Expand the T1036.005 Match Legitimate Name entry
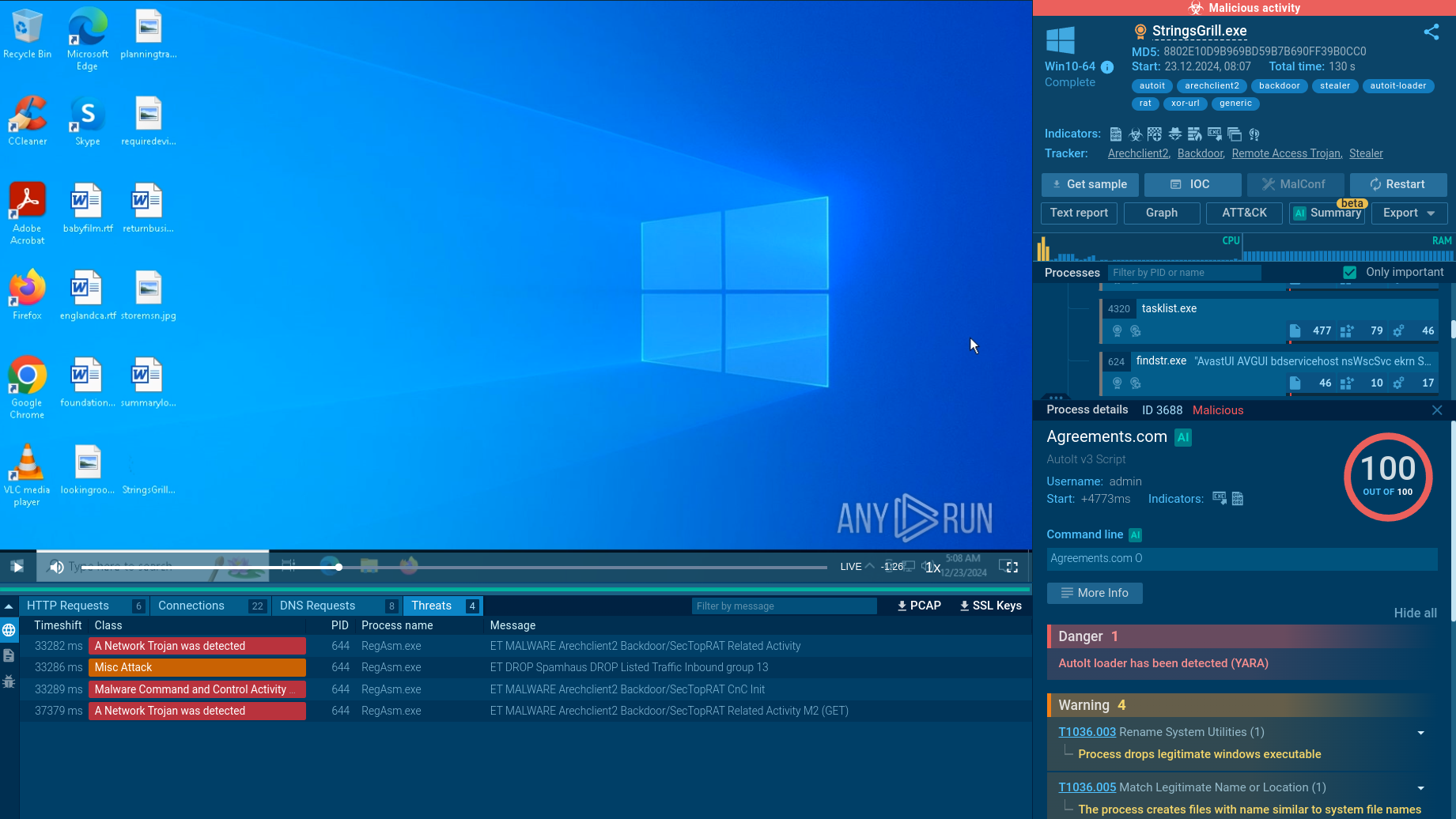This screenshot has height=819, width=1456. coord(1420,787)
